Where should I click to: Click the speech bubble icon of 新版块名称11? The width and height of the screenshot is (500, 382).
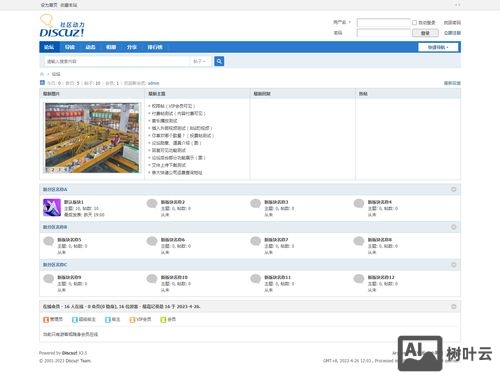256,279
